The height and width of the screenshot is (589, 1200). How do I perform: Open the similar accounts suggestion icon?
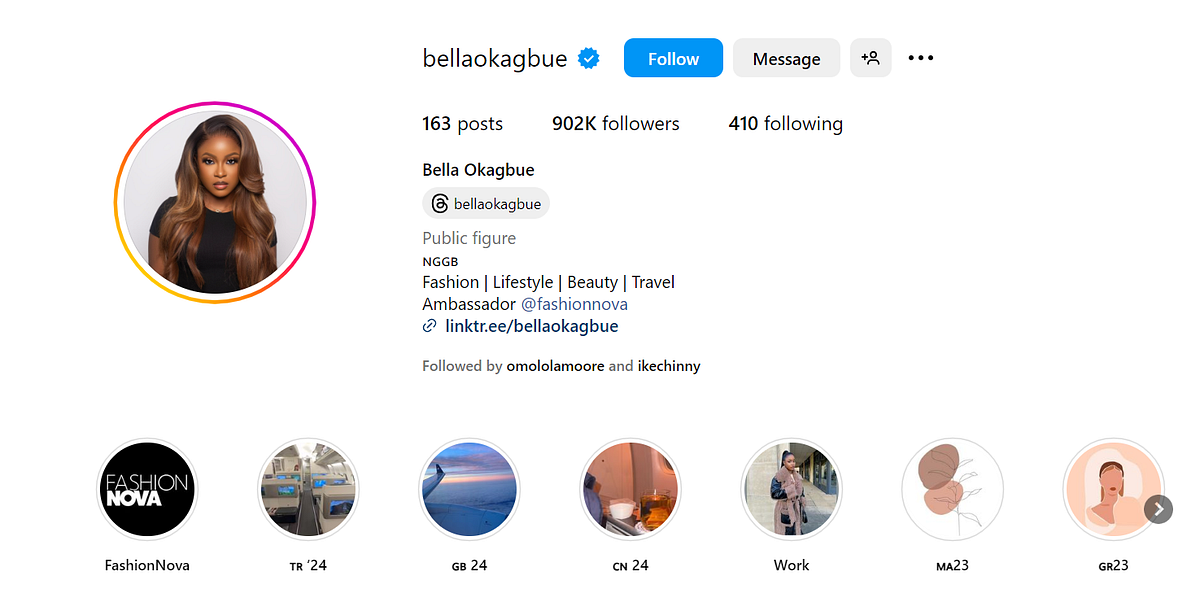[x=870, y=58]
